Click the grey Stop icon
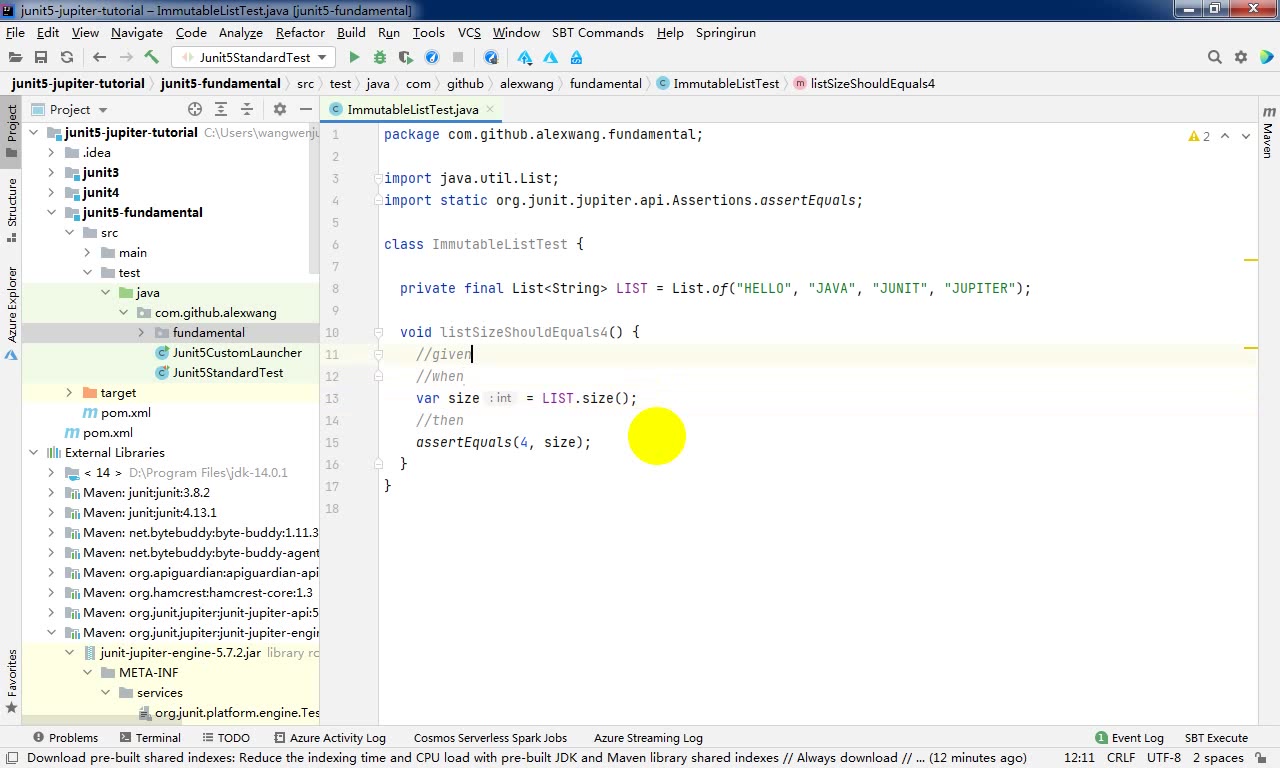The image size is (1280, 768). pos(458,57)
